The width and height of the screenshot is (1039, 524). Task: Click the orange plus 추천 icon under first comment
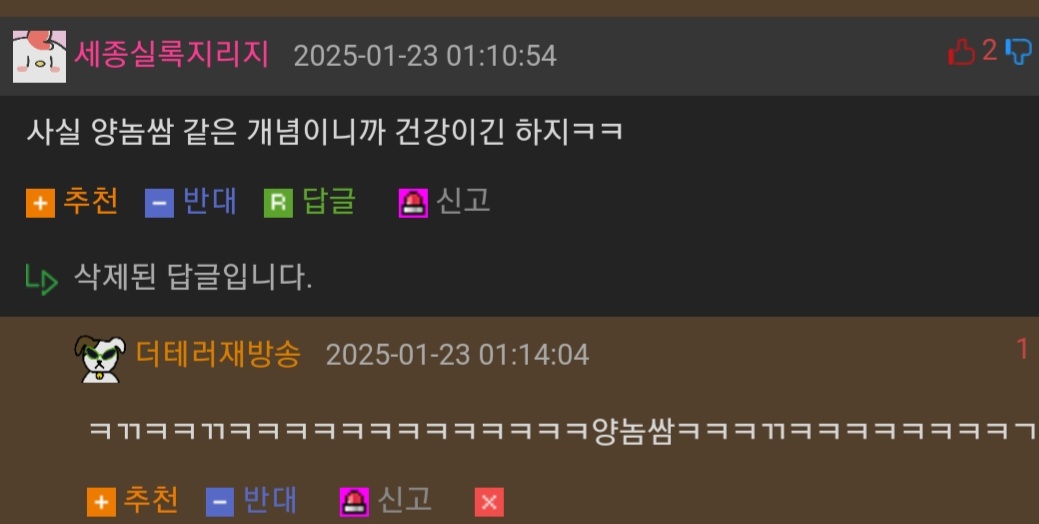point(40,203)
